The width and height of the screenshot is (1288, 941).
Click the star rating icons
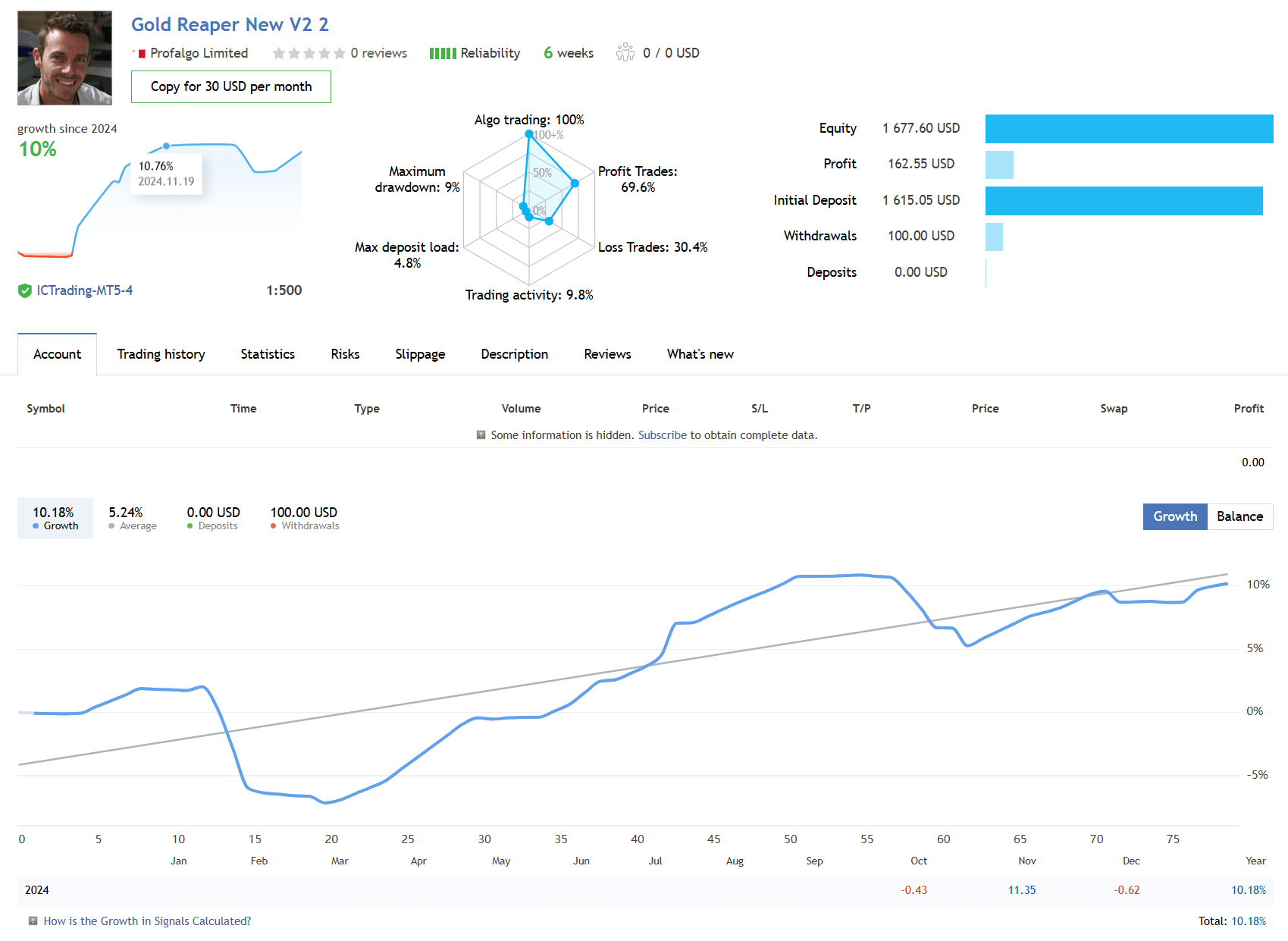(309, 53)
